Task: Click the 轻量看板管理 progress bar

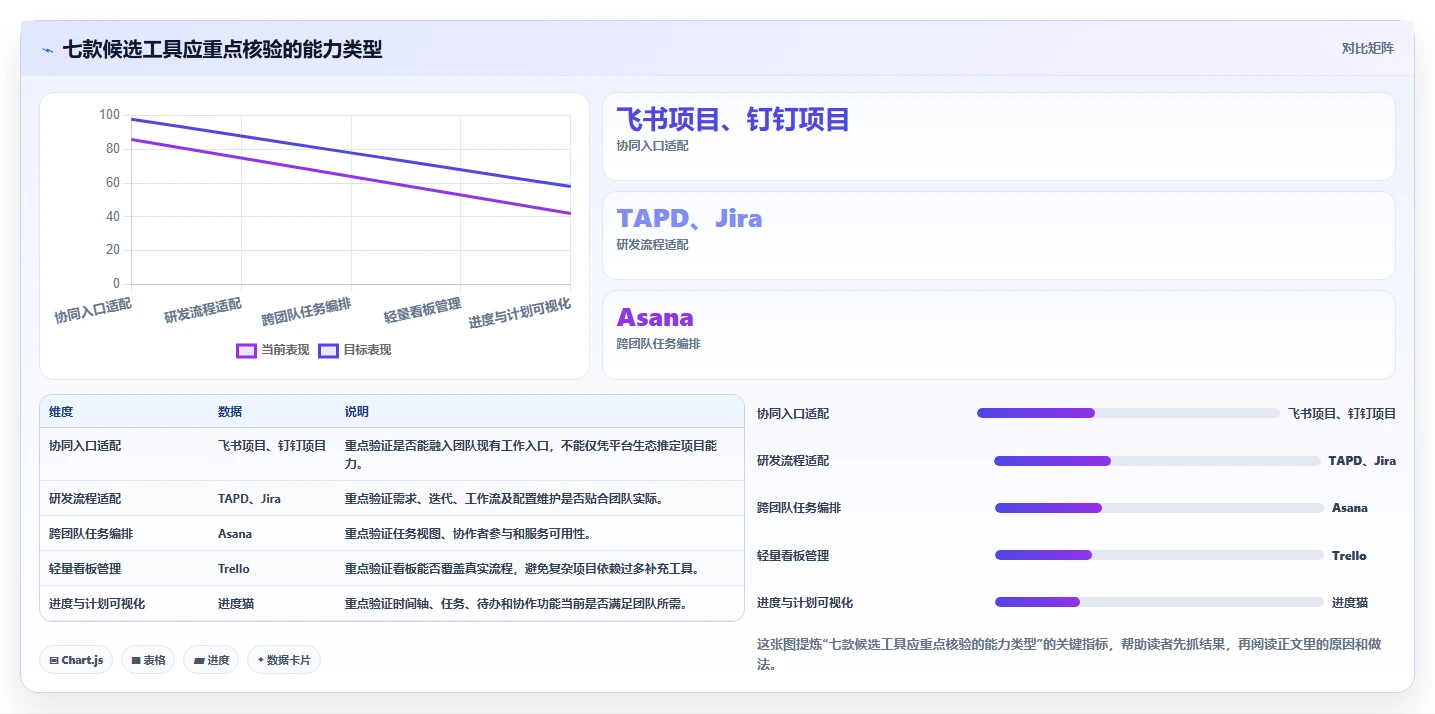Action: point(1159,555)
